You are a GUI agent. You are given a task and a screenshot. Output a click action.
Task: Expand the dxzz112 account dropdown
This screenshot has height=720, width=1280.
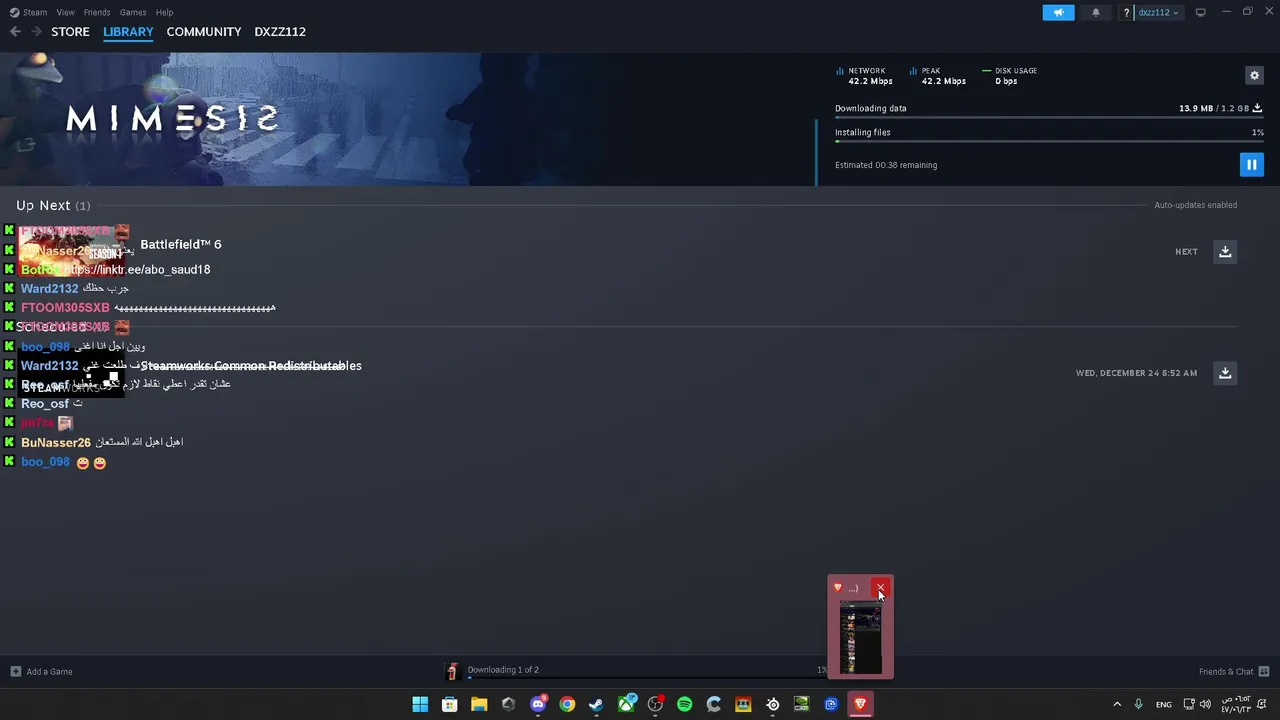1158,12
